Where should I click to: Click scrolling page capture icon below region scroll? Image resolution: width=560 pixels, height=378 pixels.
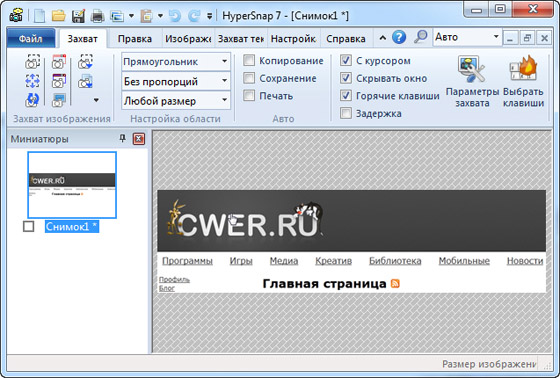(x=86, y=81)
